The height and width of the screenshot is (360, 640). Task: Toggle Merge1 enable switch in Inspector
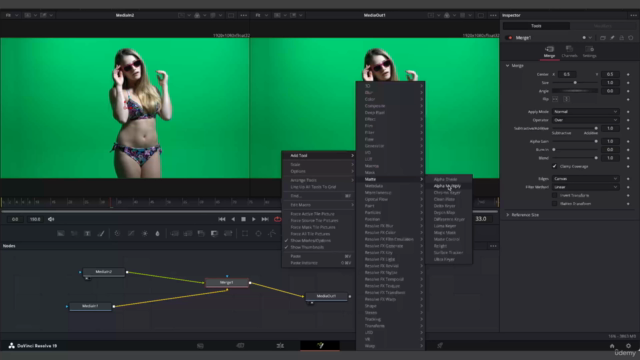coord(510,38)
